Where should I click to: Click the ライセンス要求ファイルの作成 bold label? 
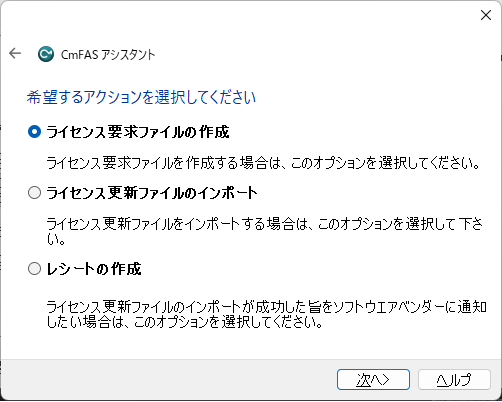[138, 132]
